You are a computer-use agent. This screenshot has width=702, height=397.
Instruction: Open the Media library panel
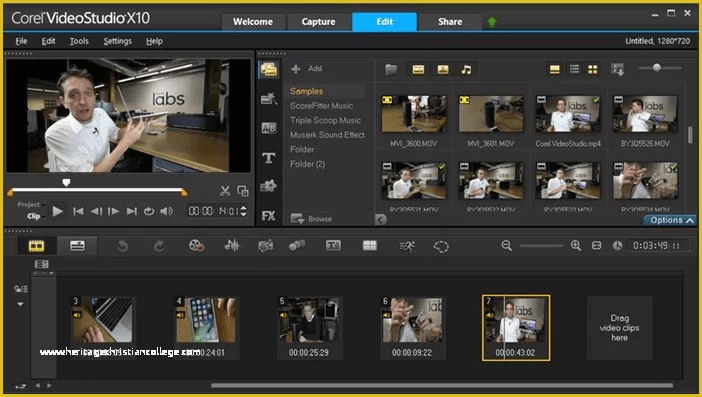(269, 69)
